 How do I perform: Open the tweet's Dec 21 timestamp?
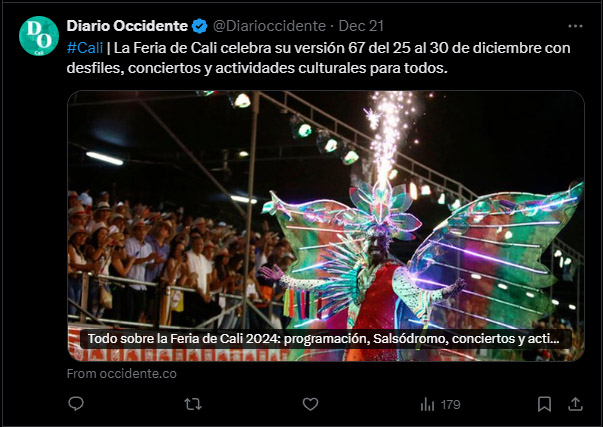361,26
